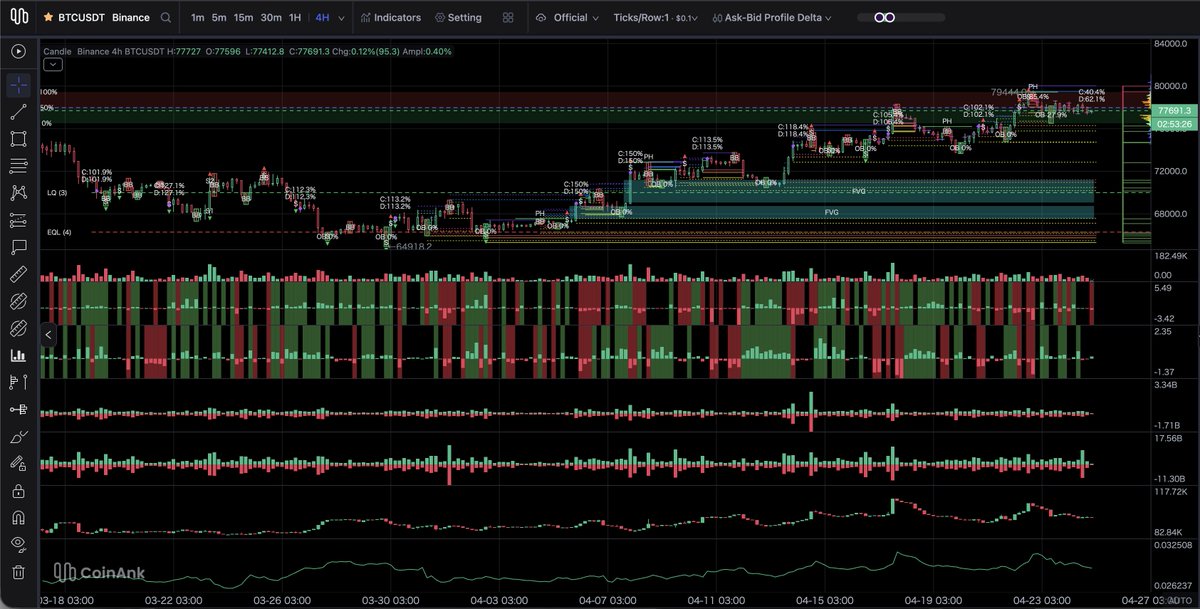Image resolution: width=1200 pixels, height=609 pixels.
Task: Select the price range channel tool
Action: pos(18,220)
